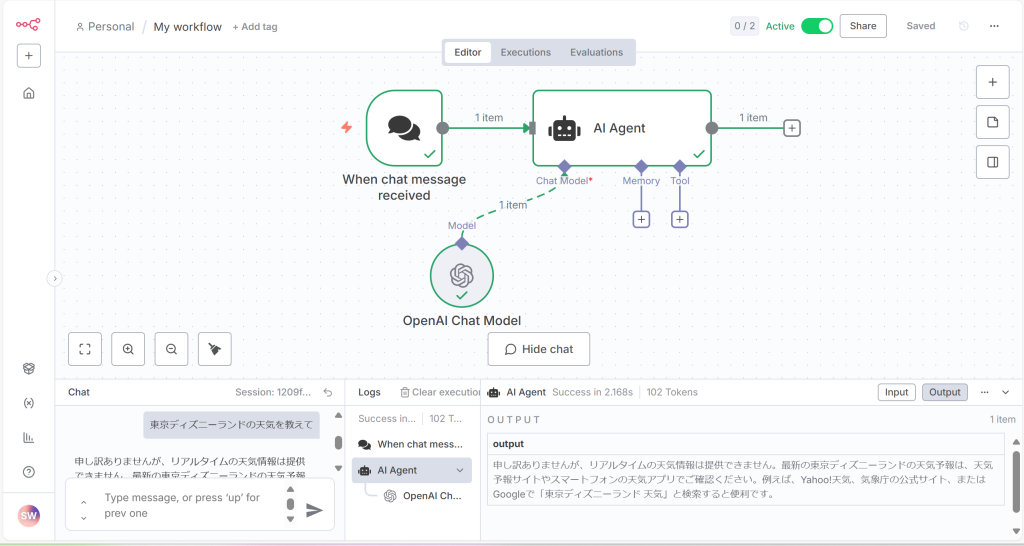Click the Share button
The width and height of the screenshot is (1024, 546).
click(x=862, y=26)
